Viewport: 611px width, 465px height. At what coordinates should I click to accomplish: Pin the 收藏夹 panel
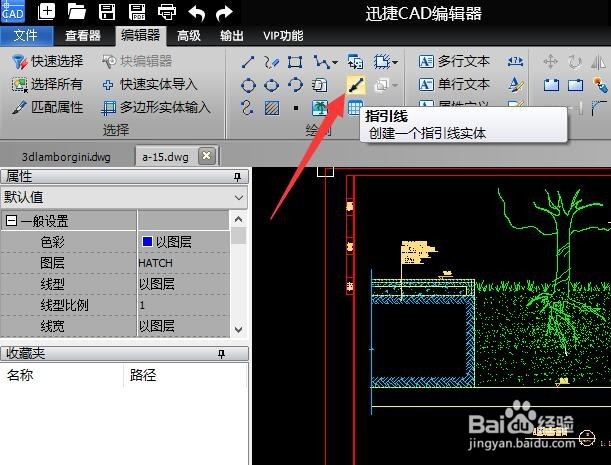point(221,354)
